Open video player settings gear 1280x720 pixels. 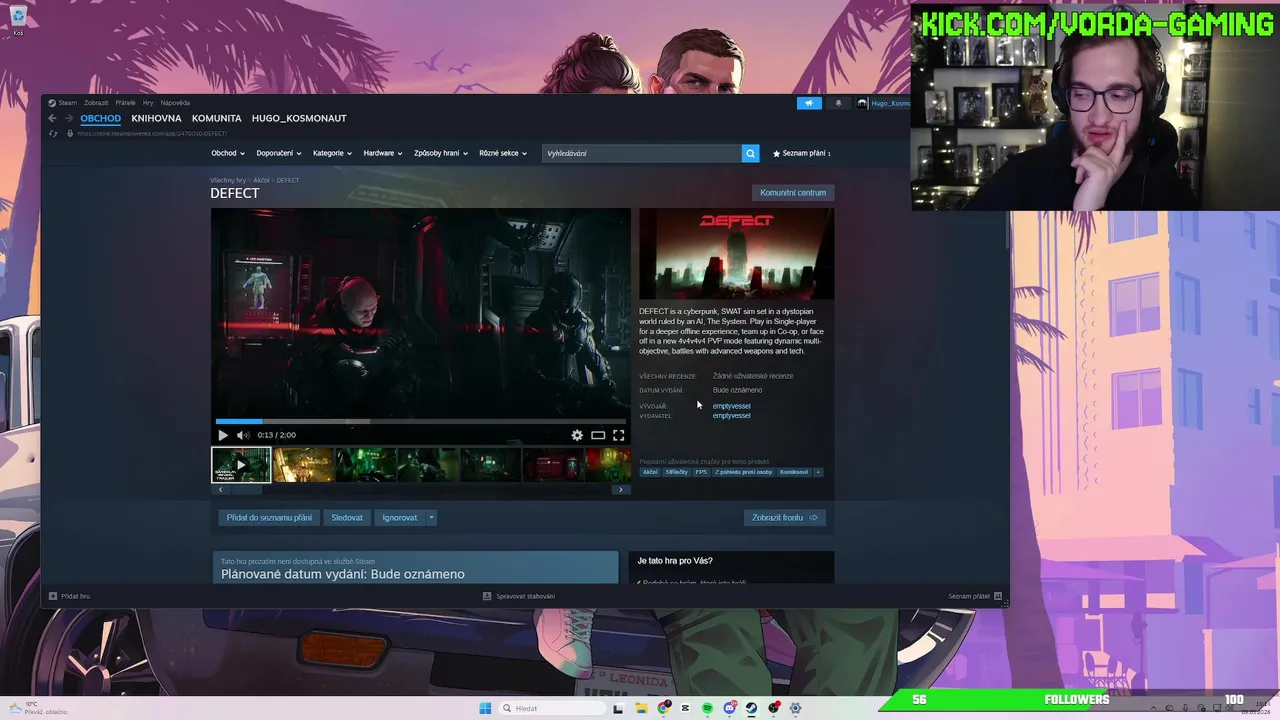(x=577, y=435)
